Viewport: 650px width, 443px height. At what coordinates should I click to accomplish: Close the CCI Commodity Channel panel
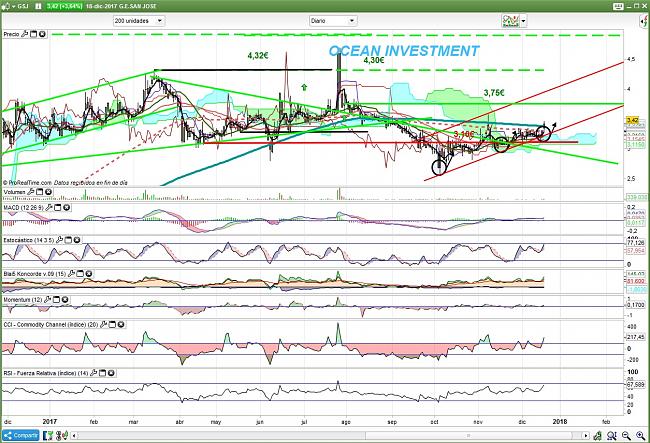[121, 324]
